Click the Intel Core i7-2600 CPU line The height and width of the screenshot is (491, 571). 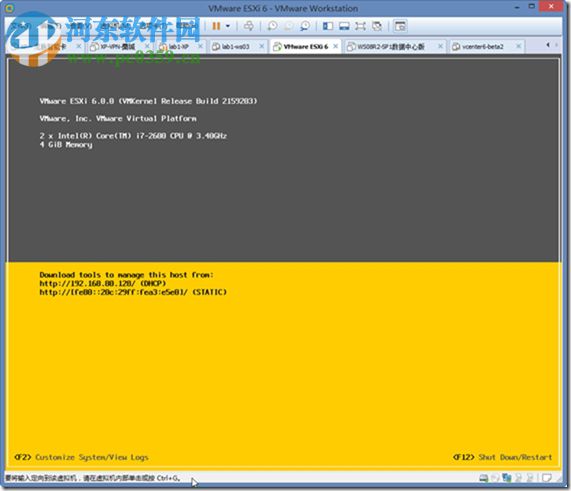click(x=133, y=136)
